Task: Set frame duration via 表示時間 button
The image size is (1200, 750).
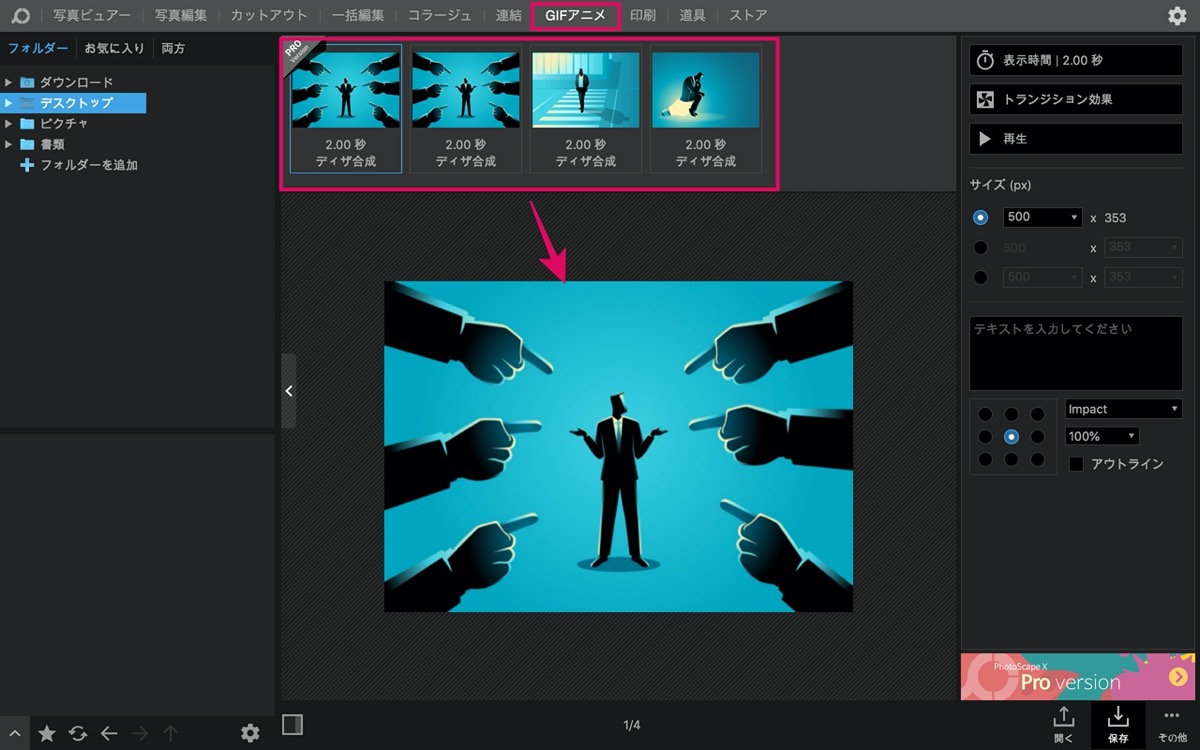Action: tap(1076, 60)
